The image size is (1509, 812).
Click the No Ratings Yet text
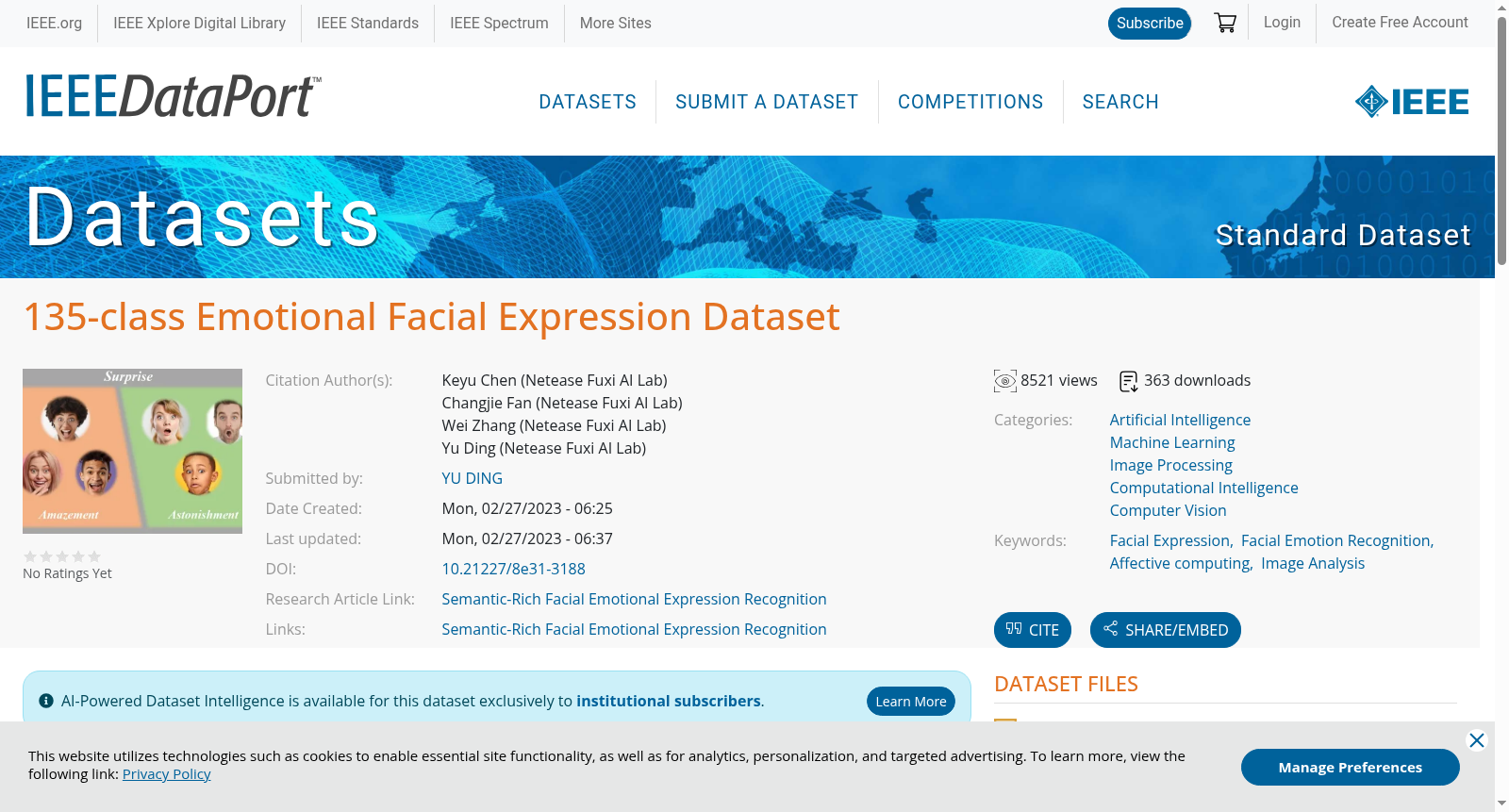(67, 573)
